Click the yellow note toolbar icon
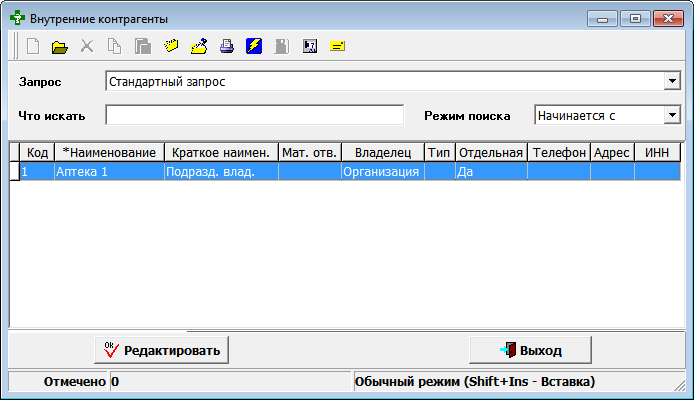The width and height of the screenshot is (694, 400). pyautogui.click(x=337, y=46)
